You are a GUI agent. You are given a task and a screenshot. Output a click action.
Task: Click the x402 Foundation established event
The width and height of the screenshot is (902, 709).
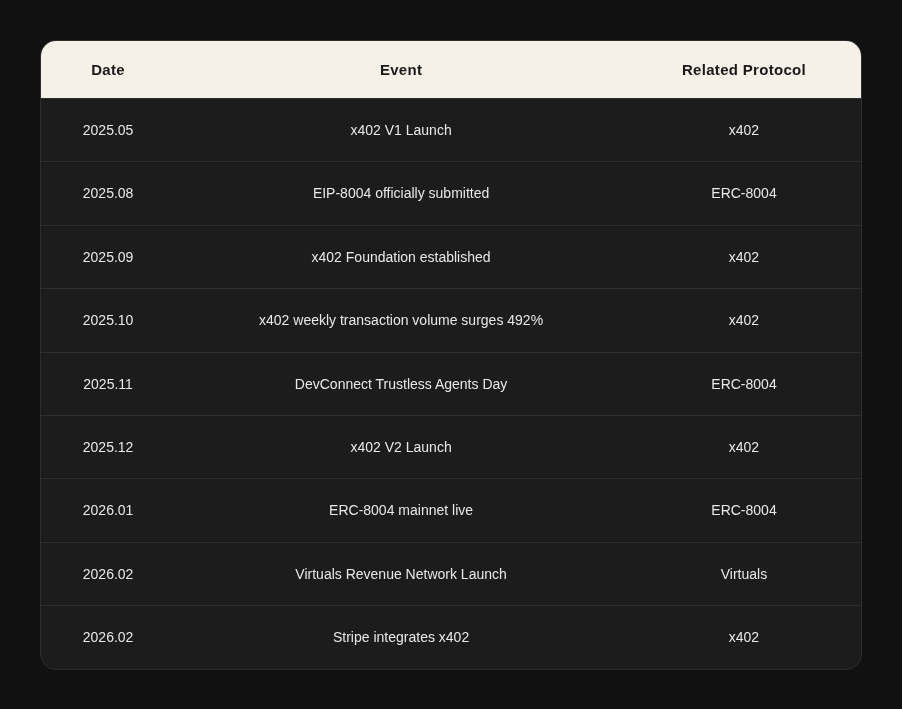coord(401,257)
